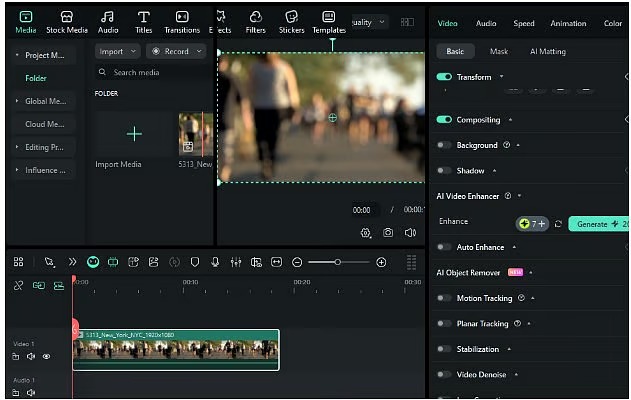Enable the Video Denoise switch

pos(444,374)
